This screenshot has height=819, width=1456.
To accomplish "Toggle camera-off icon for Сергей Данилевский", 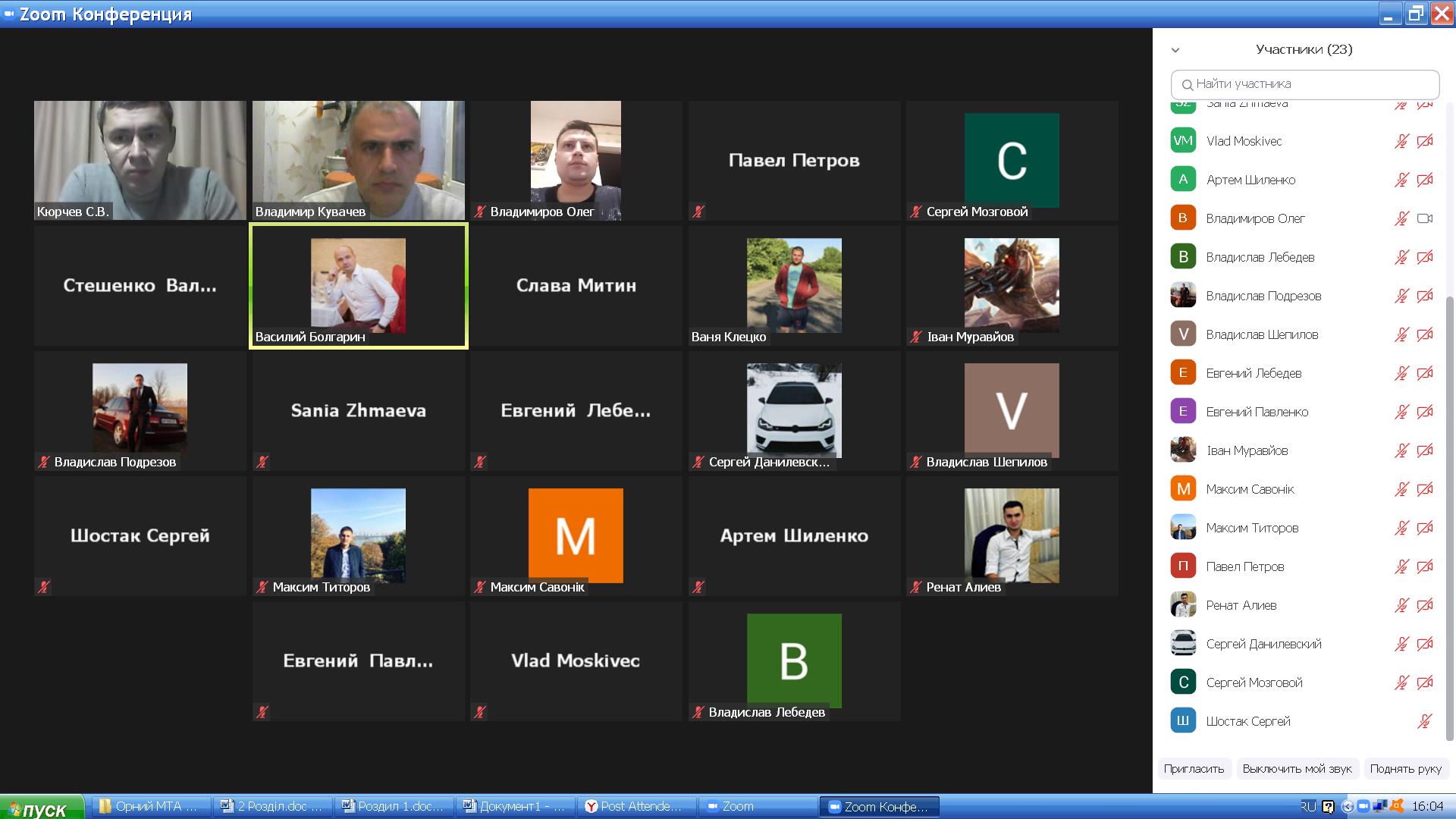I will point(1425,644).
